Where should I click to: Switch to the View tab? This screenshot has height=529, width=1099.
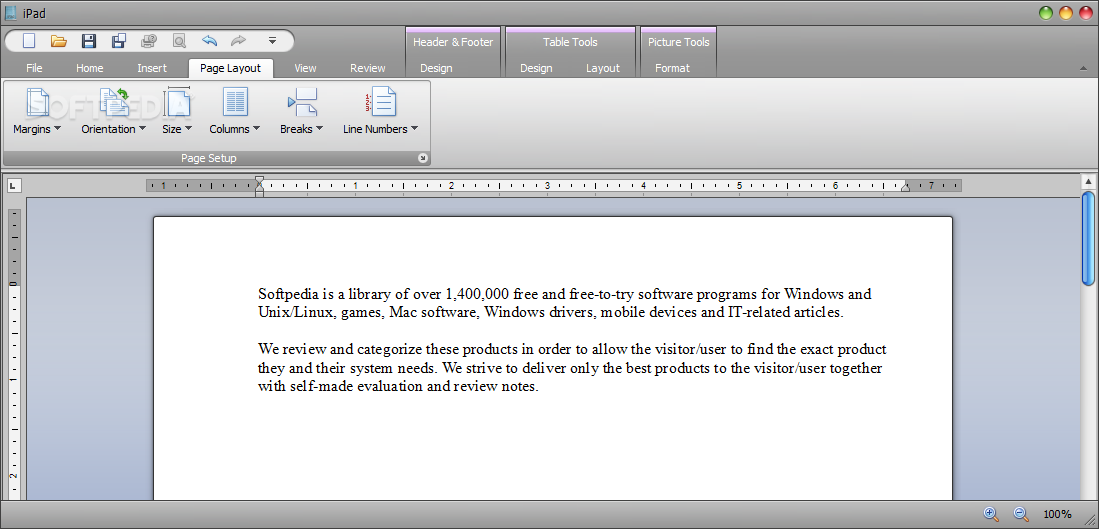click(x=306, y=68)
